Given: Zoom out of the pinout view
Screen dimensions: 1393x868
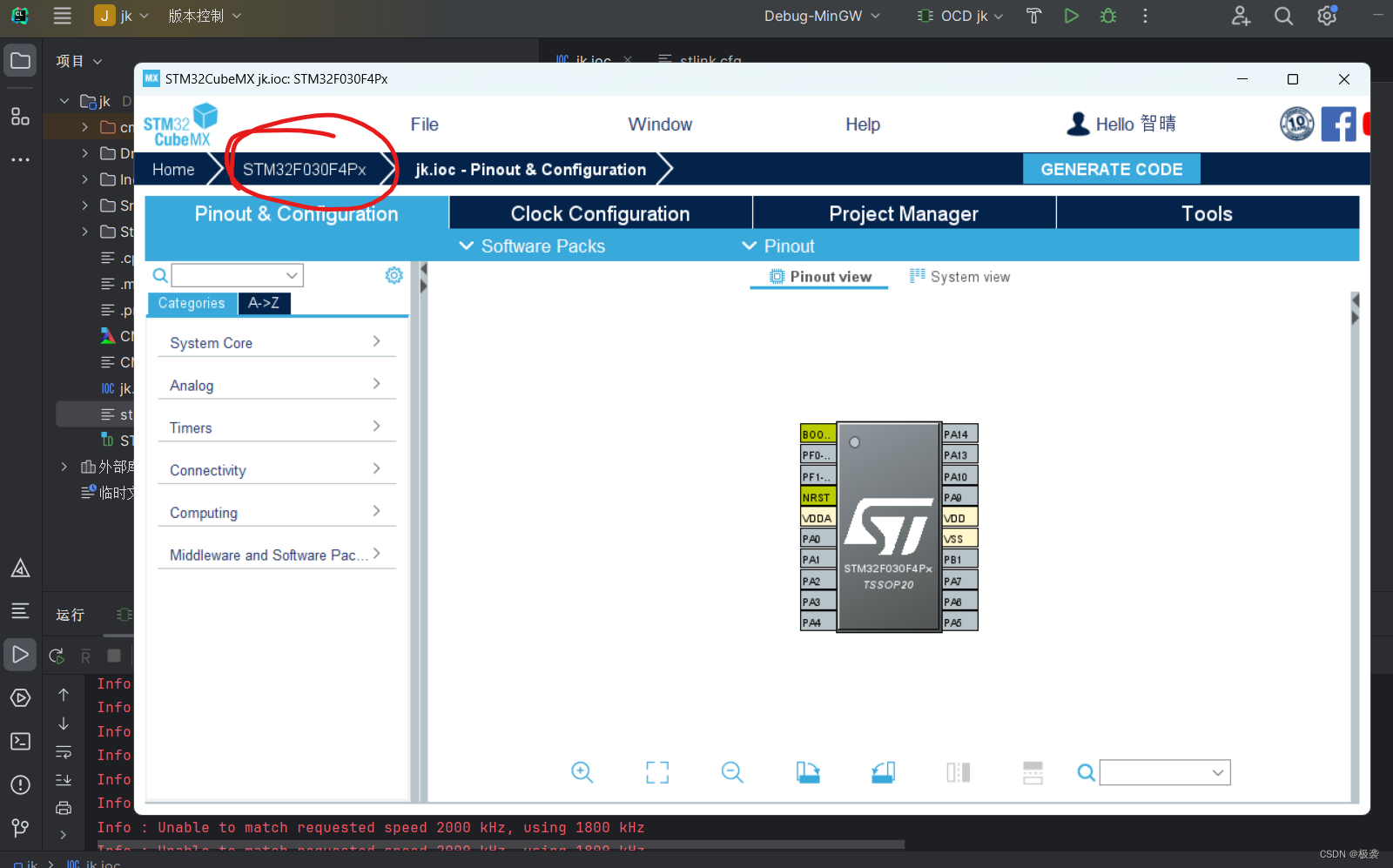Looking at the screenshot, I should (x=732, y=772).
